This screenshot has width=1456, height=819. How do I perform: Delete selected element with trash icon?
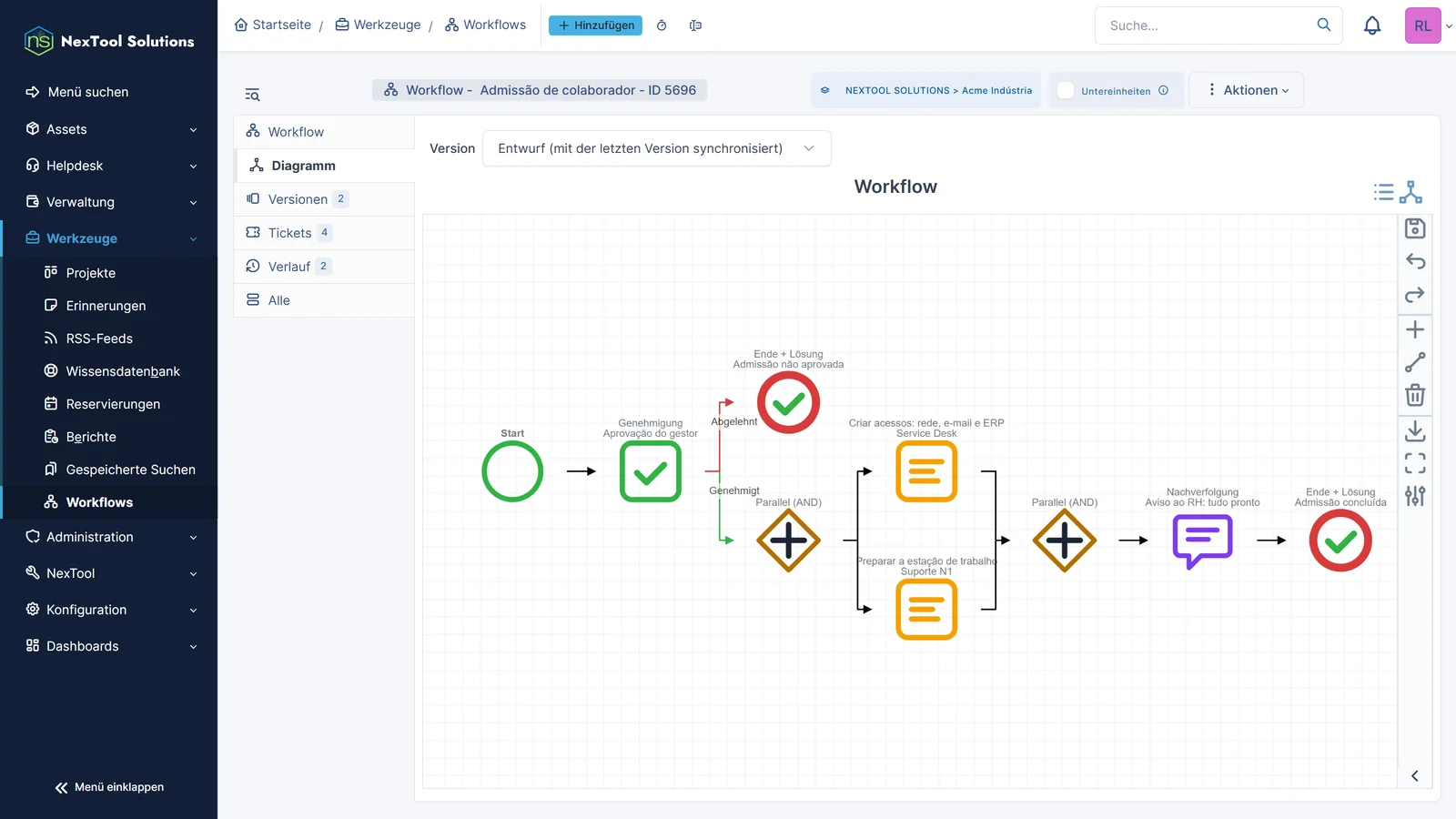pyautogui.click(x=1415, y=395)
